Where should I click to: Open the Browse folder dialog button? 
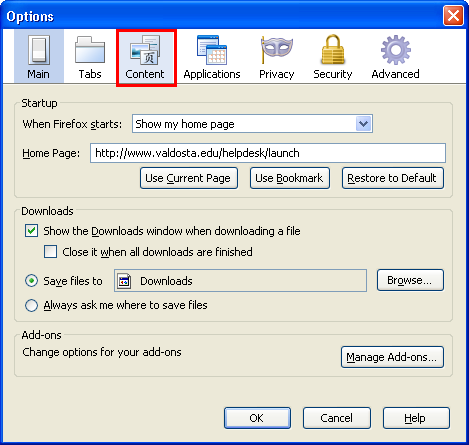coord(410,280)
